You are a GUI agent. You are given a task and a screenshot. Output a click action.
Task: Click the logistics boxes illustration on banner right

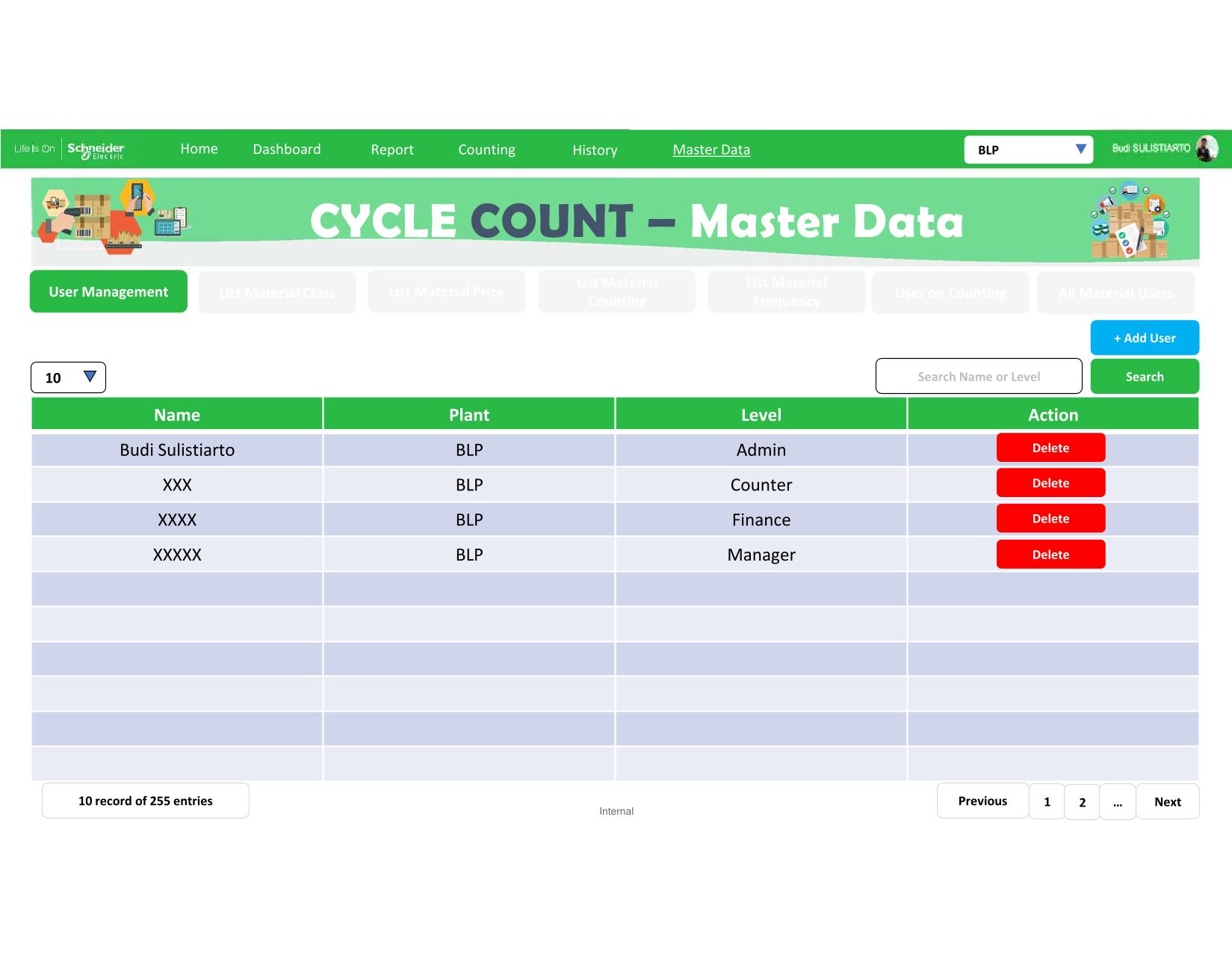(1130, 220)
